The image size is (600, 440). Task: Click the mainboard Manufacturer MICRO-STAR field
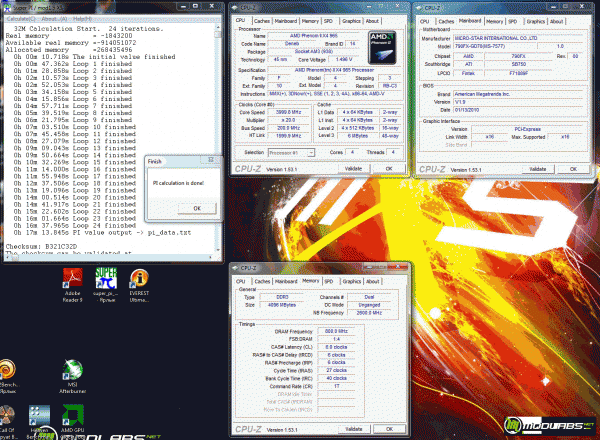click(518, 38)
